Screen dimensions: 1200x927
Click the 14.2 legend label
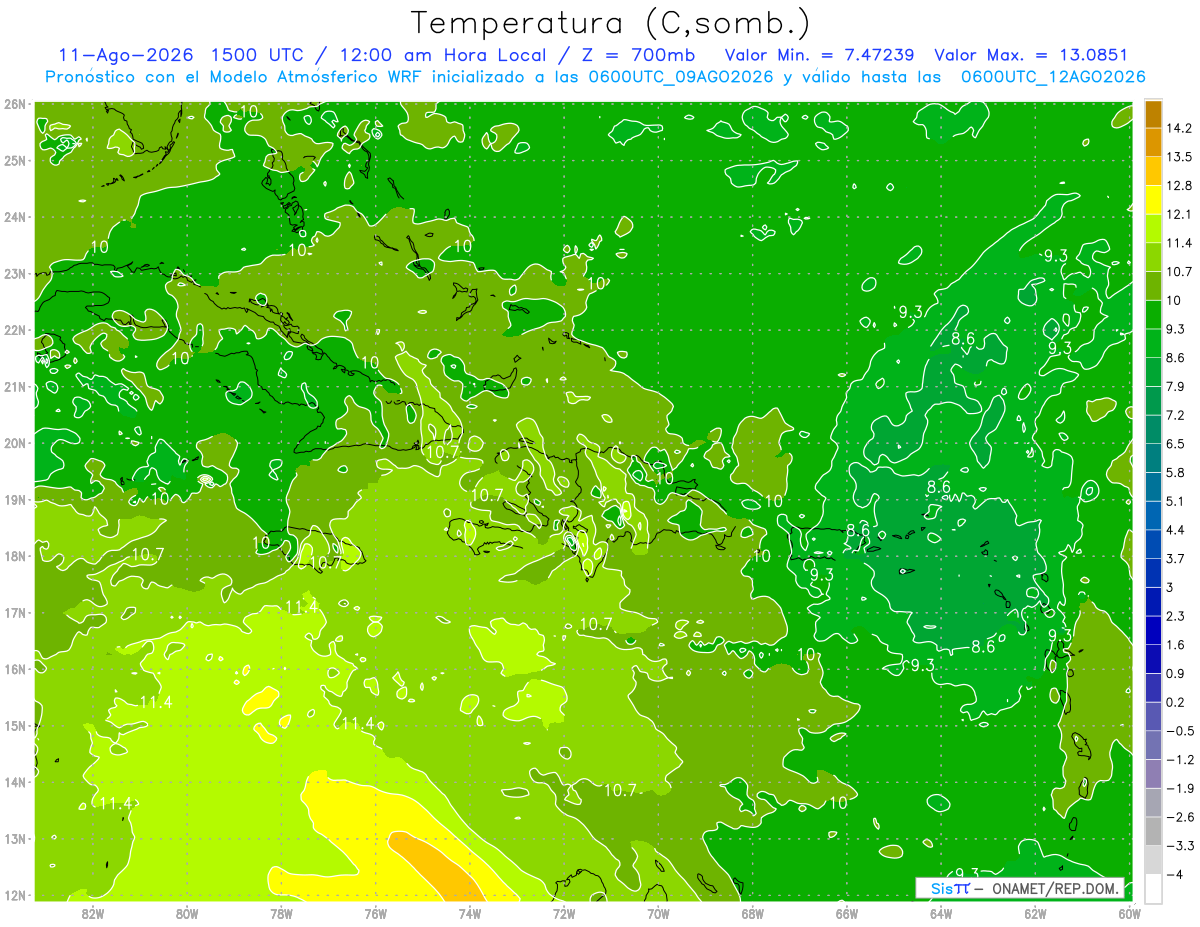(x=1180, y=128)
